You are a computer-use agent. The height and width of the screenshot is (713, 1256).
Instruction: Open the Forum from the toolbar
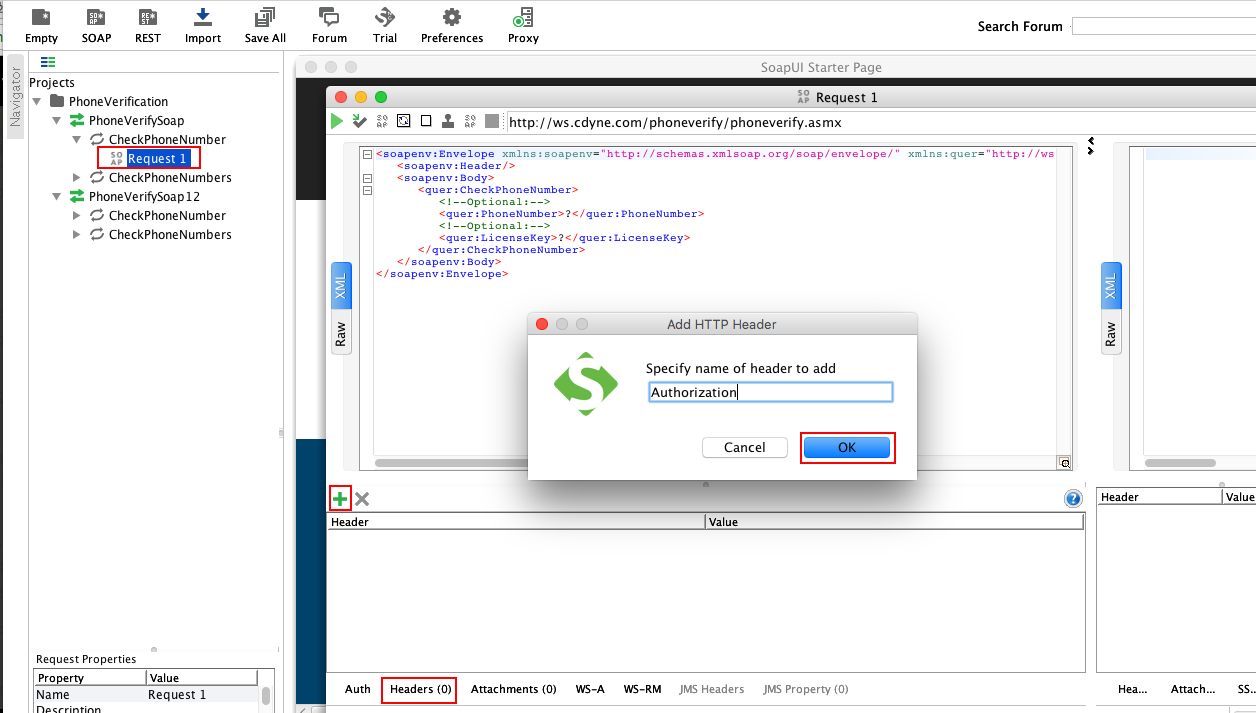pos(329,22)
